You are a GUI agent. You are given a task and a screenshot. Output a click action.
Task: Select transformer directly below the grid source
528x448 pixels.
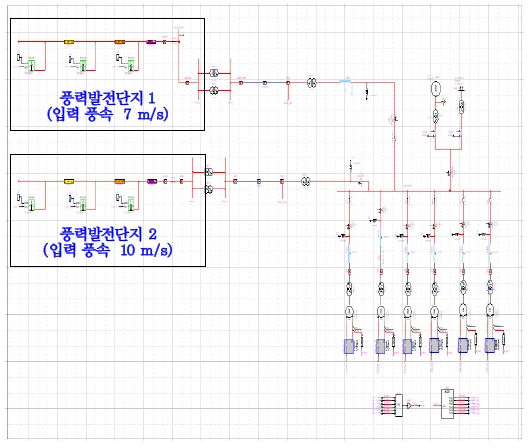point(435,116)
